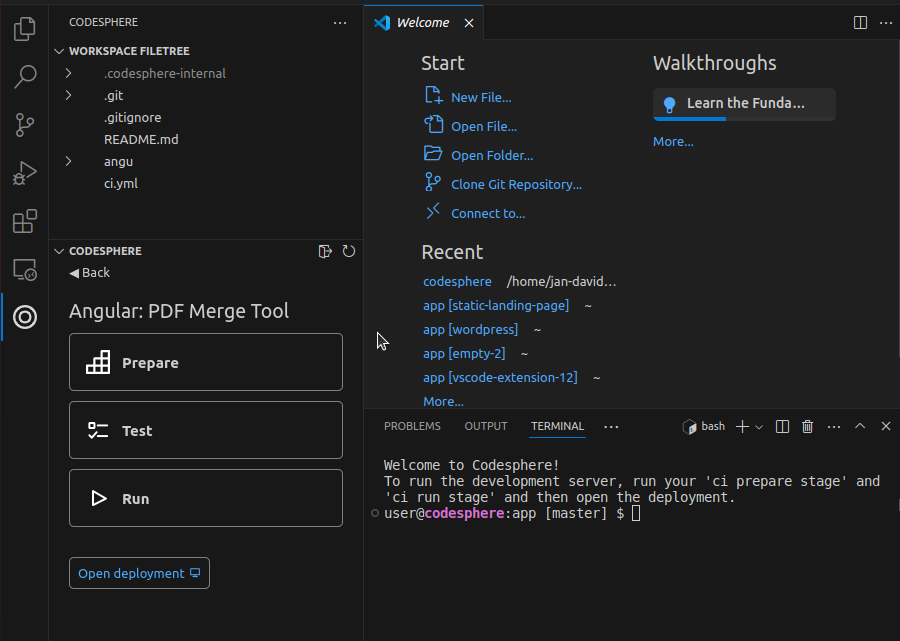
Task: Open the Extensions view icon
Action: [x=25, y=221]
